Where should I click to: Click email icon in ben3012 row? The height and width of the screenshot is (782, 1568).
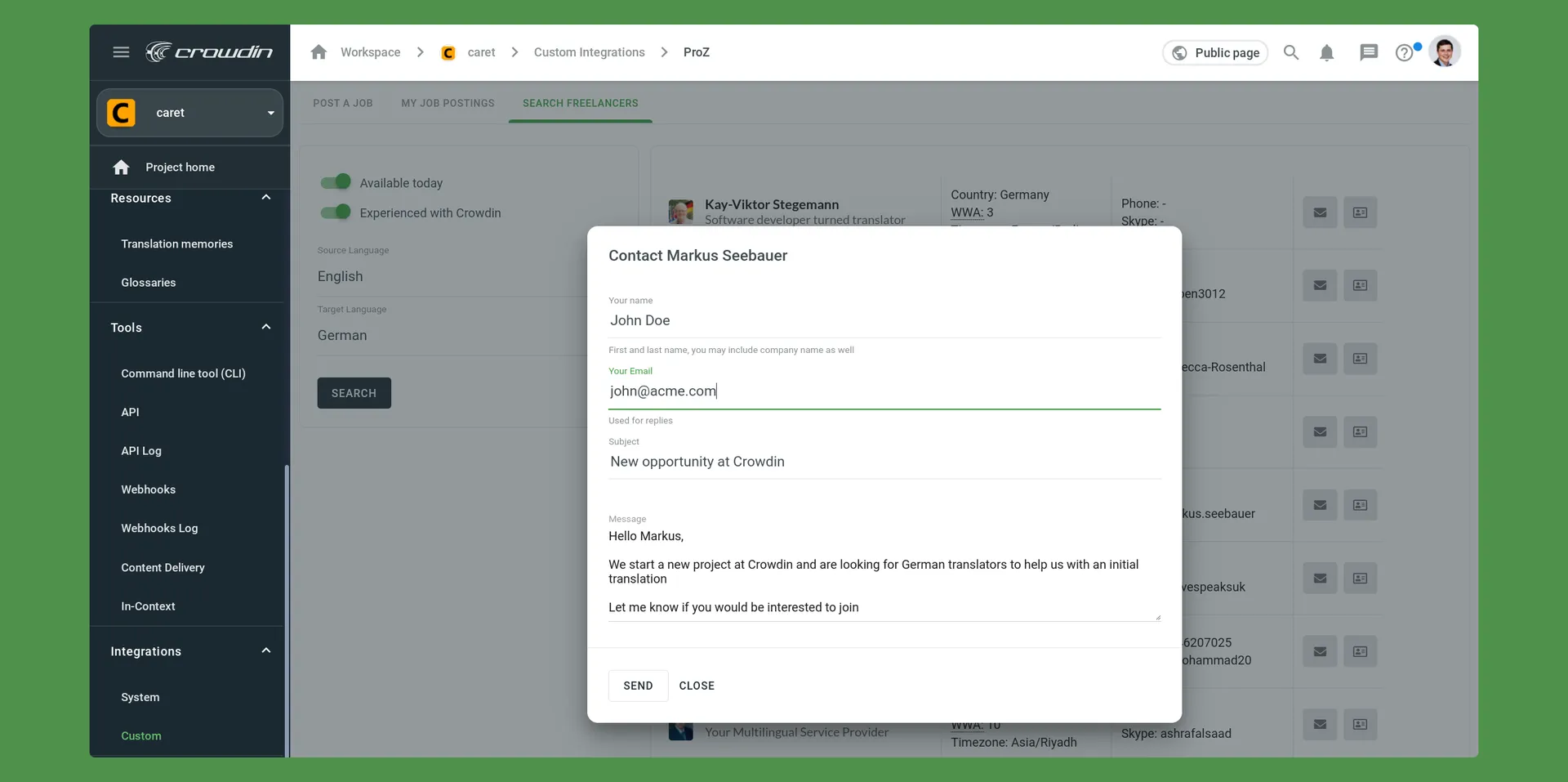[1320, 285]
